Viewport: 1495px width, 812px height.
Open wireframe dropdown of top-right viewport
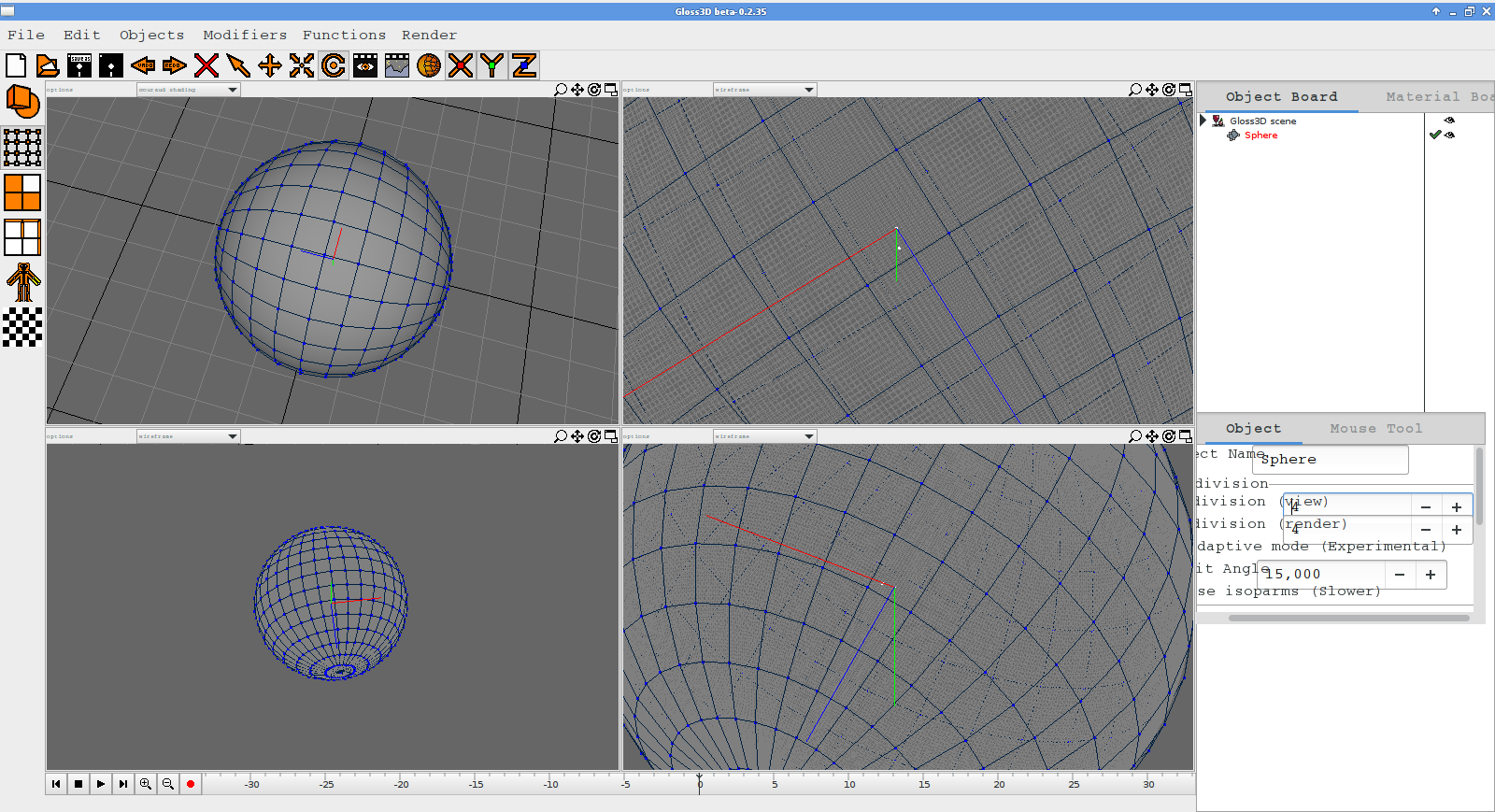click(x=764, y=90)
